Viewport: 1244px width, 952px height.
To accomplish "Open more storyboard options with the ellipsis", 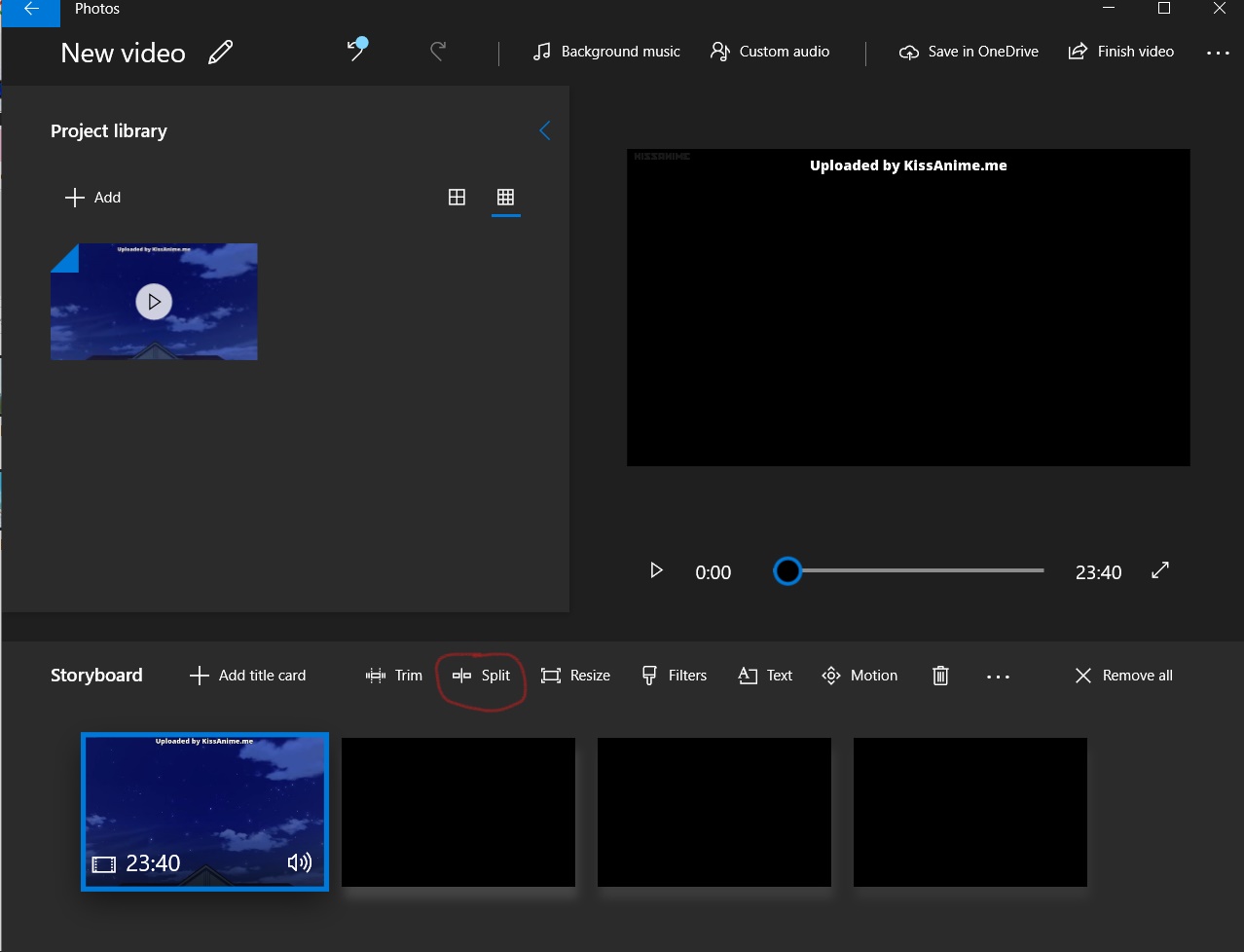I will tap(998, 676).
